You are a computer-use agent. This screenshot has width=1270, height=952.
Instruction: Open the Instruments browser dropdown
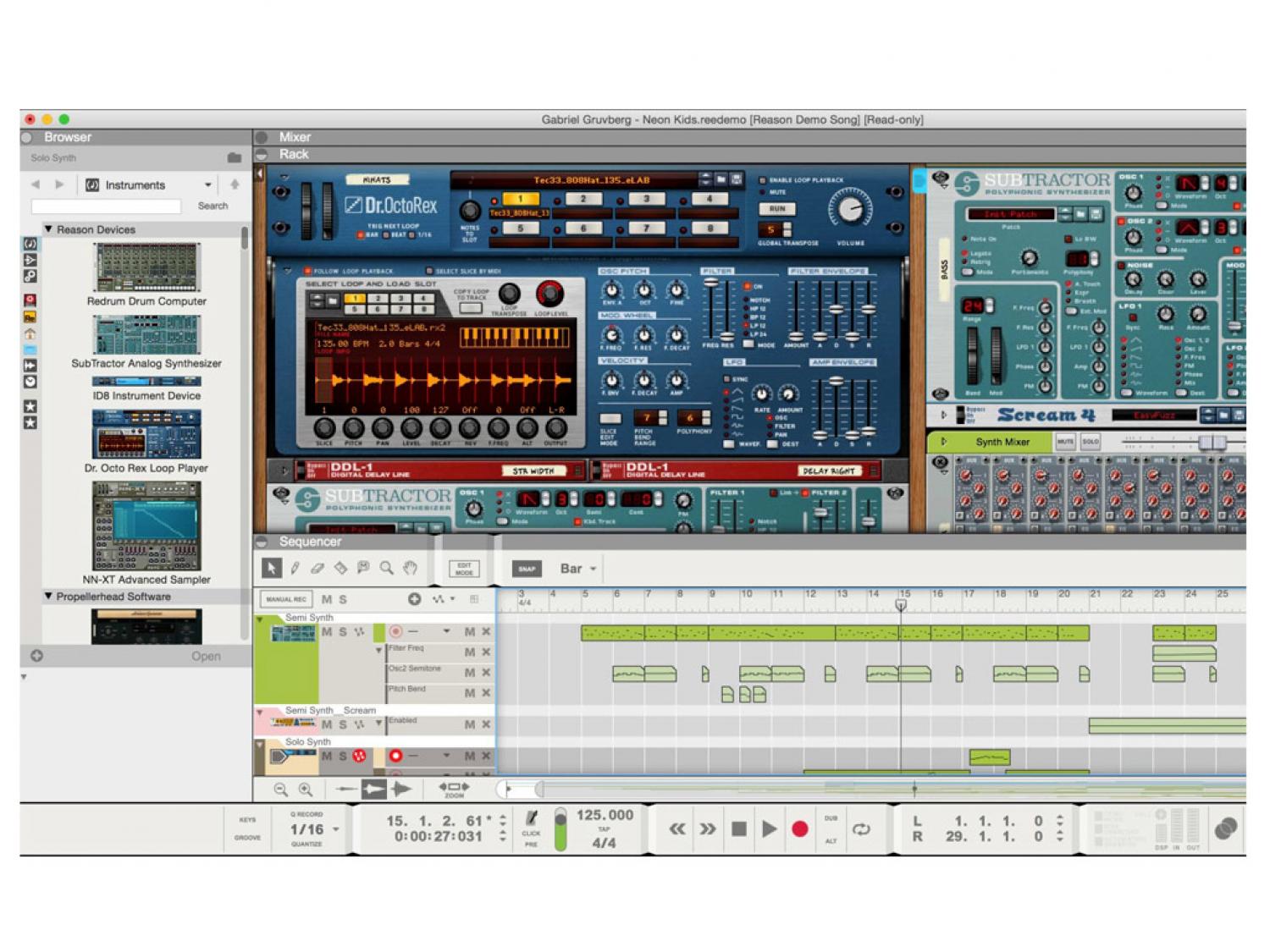point(149,184)
